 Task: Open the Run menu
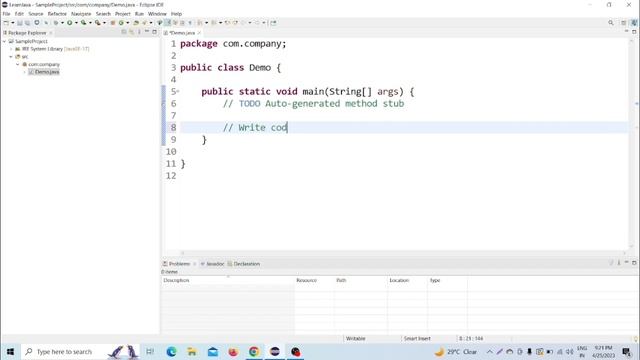[139, 14]
